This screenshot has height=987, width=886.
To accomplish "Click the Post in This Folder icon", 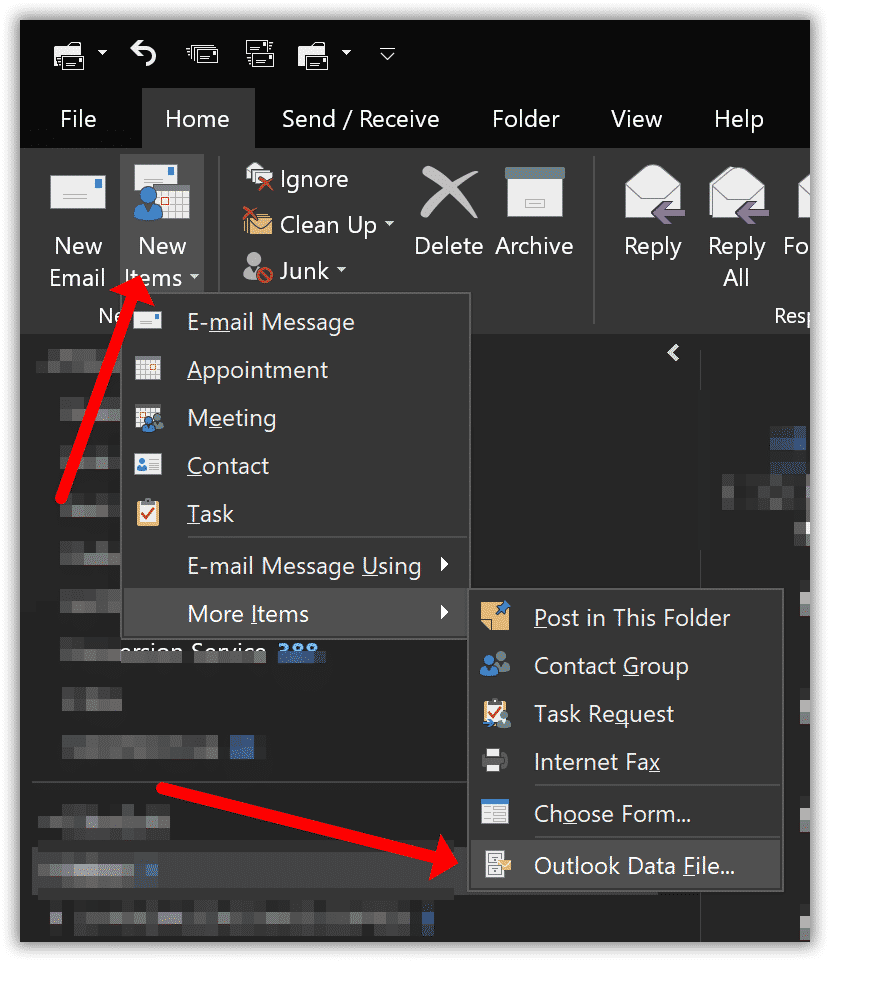I will tap(496, 616).
